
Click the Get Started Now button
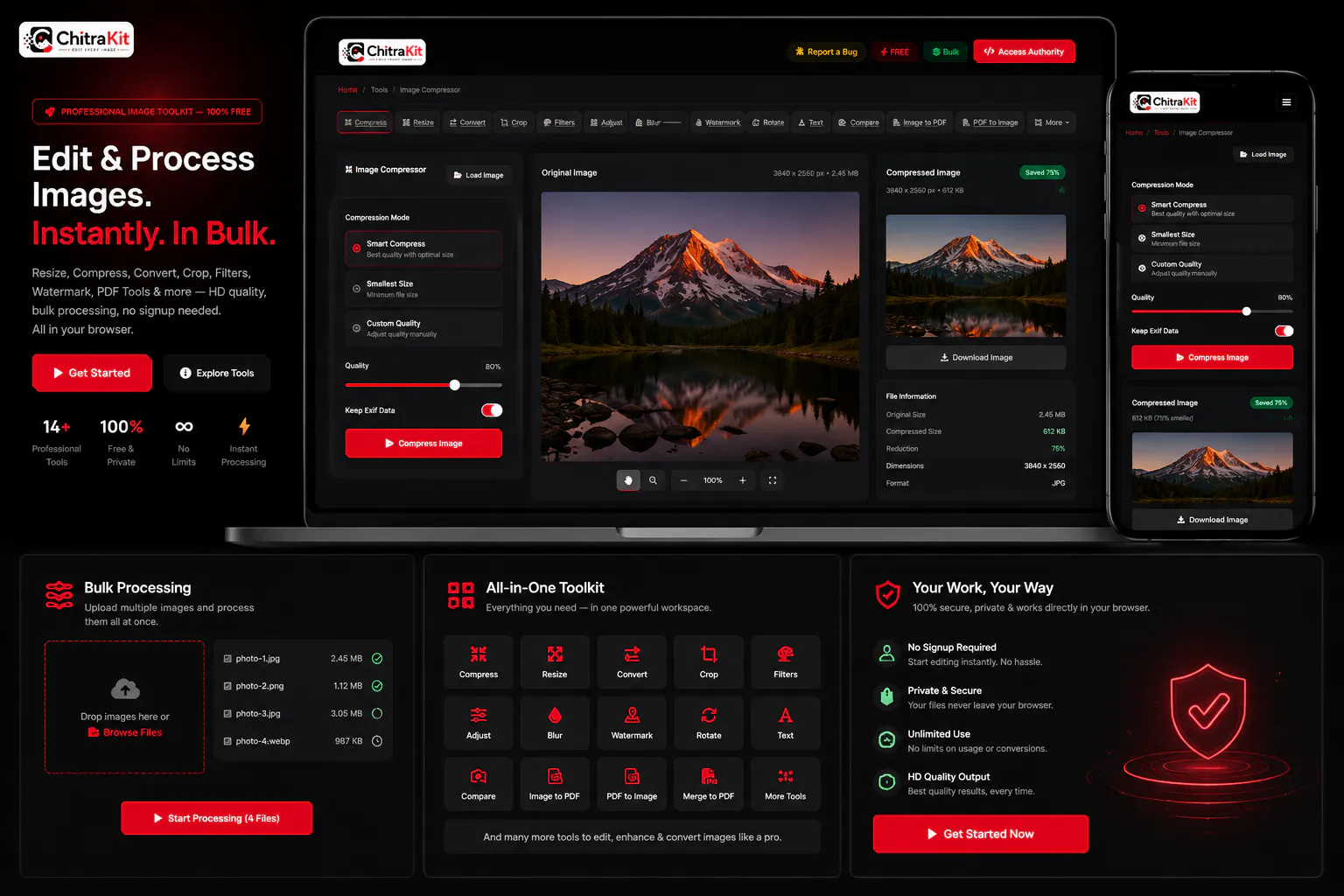[981, 834]
